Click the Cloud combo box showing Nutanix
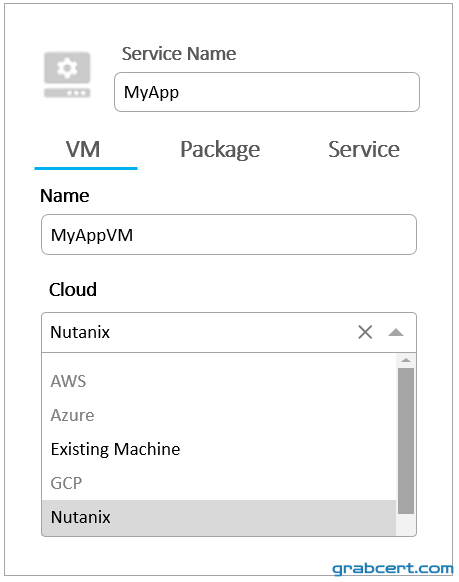The image size is (459, 582). click(229, 332)
